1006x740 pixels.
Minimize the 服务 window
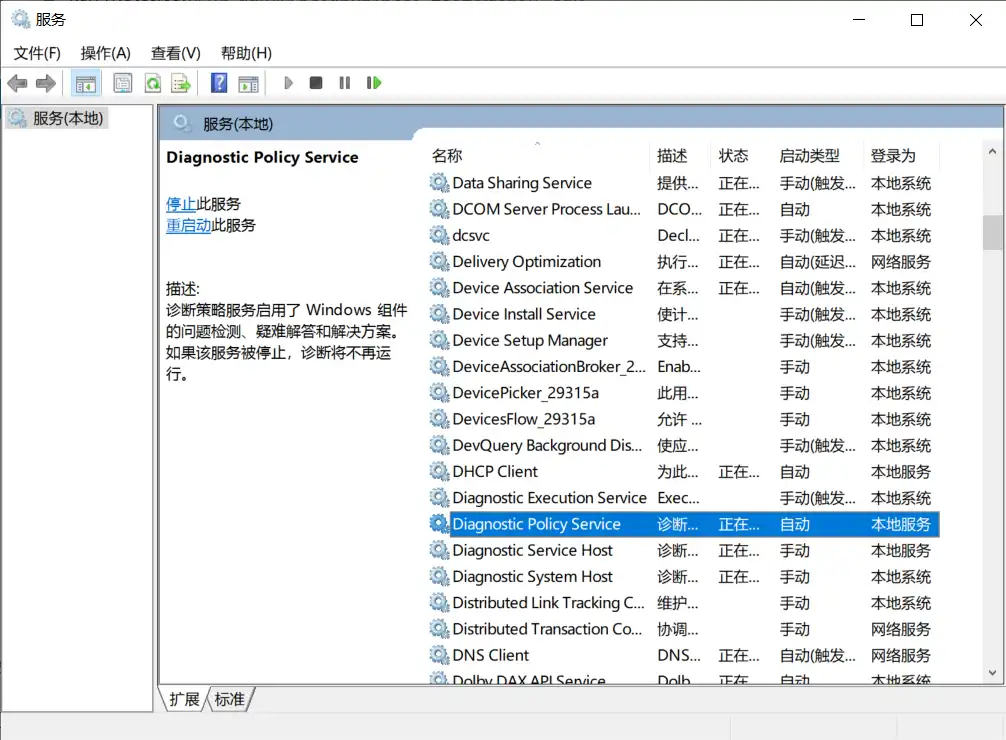[x=859, y=20]
